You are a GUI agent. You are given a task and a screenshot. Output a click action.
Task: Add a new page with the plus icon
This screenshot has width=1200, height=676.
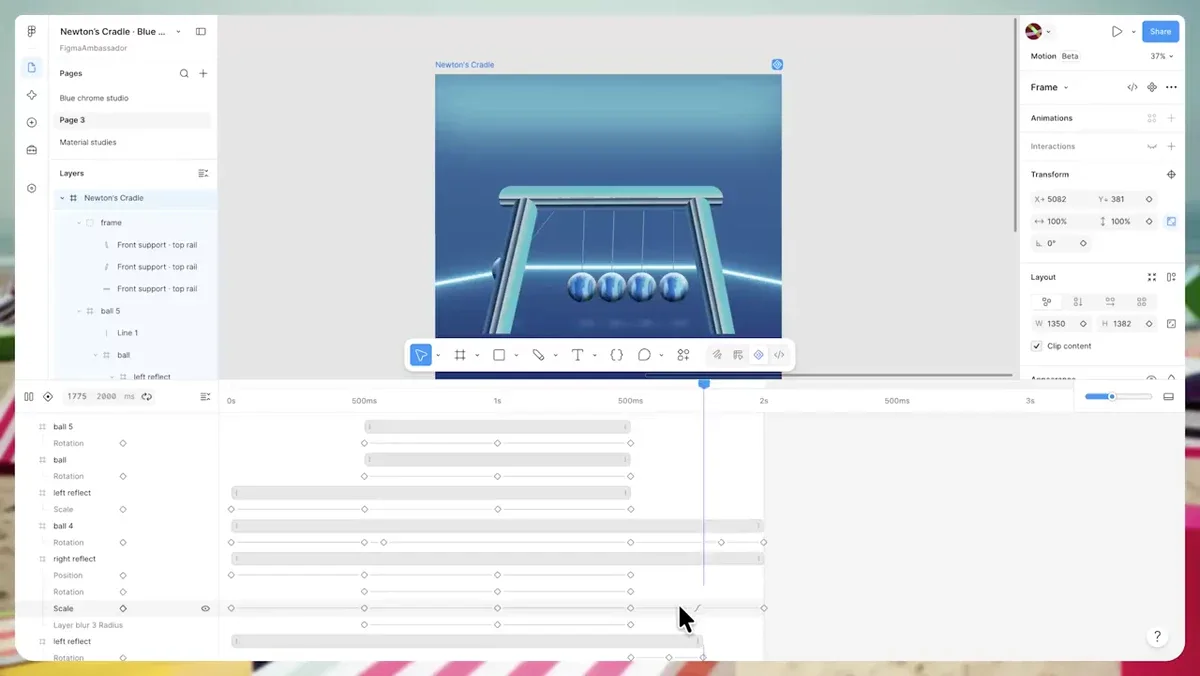tap(203, 73)
